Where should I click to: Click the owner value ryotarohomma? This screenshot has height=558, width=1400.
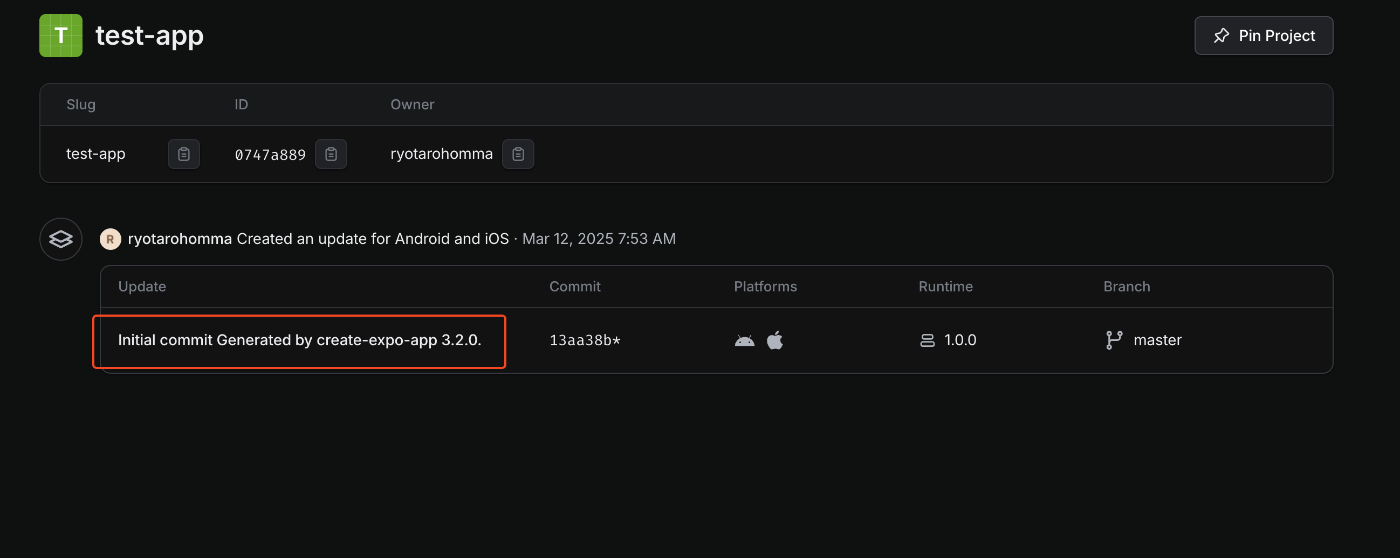442,154
